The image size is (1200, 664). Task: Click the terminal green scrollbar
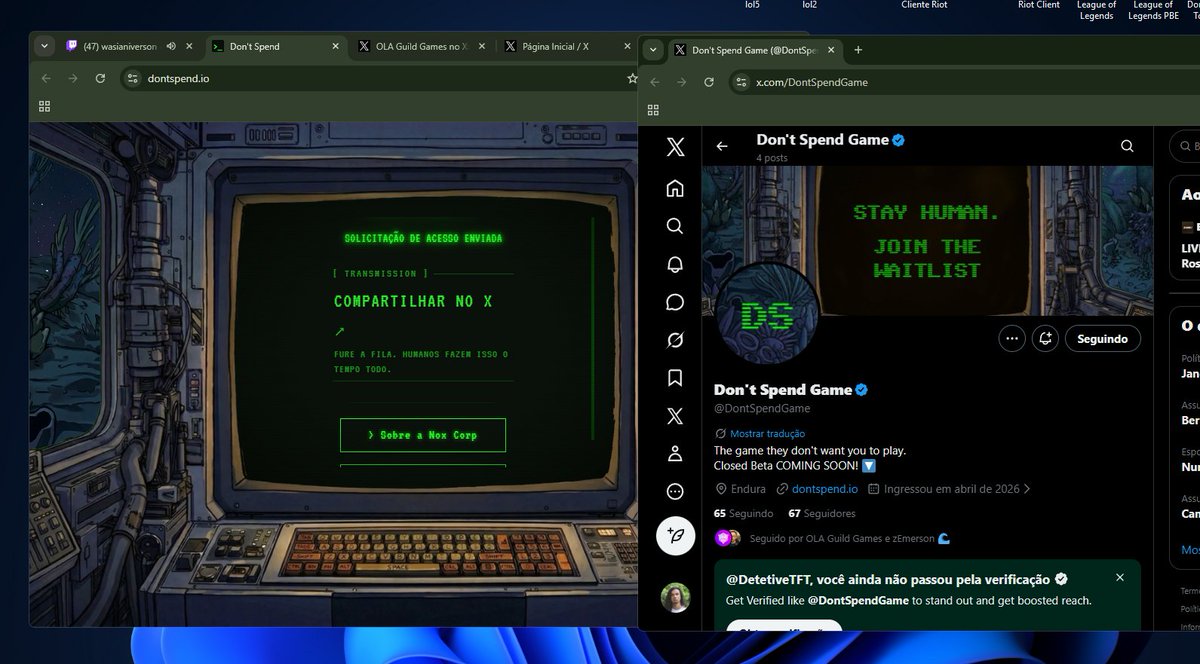point(592,327)
